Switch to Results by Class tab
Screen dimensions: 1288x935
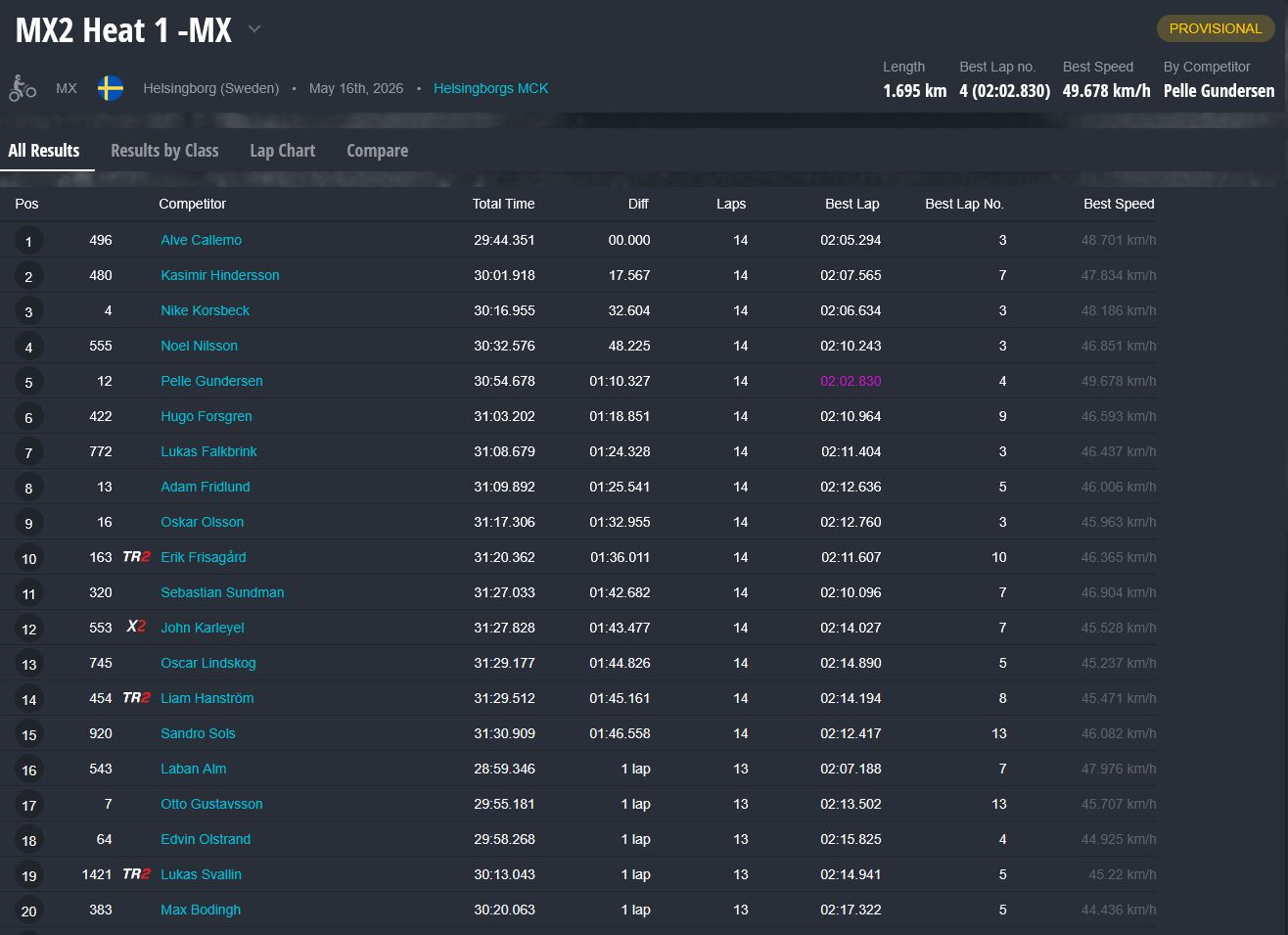pos(164,151)
